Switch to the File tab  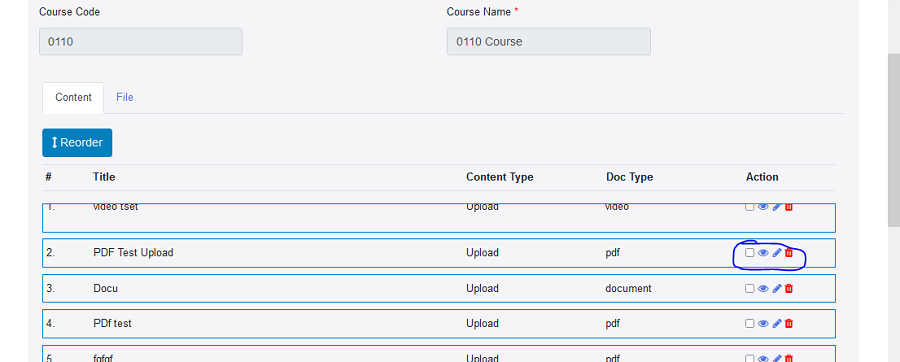(125, 98)
